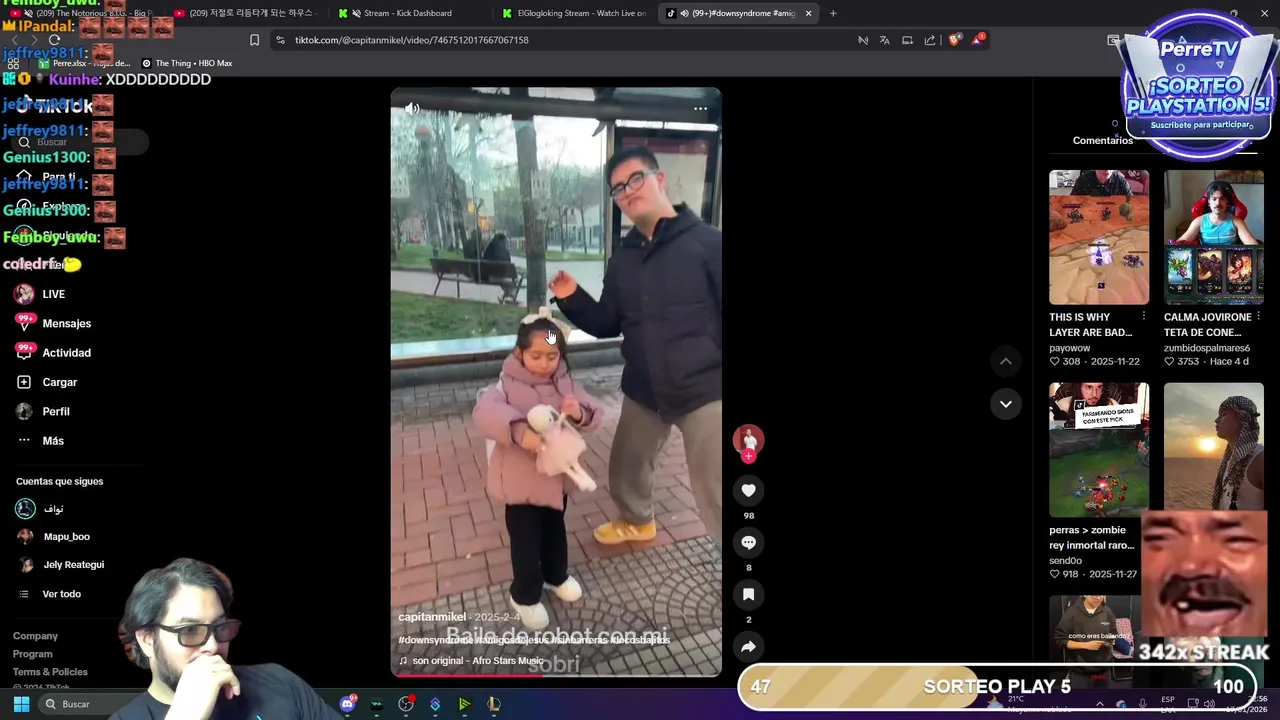The width and height of the screenshot is (1280, 720).
Task: Open the Program footer link
Action: [32, 654]
